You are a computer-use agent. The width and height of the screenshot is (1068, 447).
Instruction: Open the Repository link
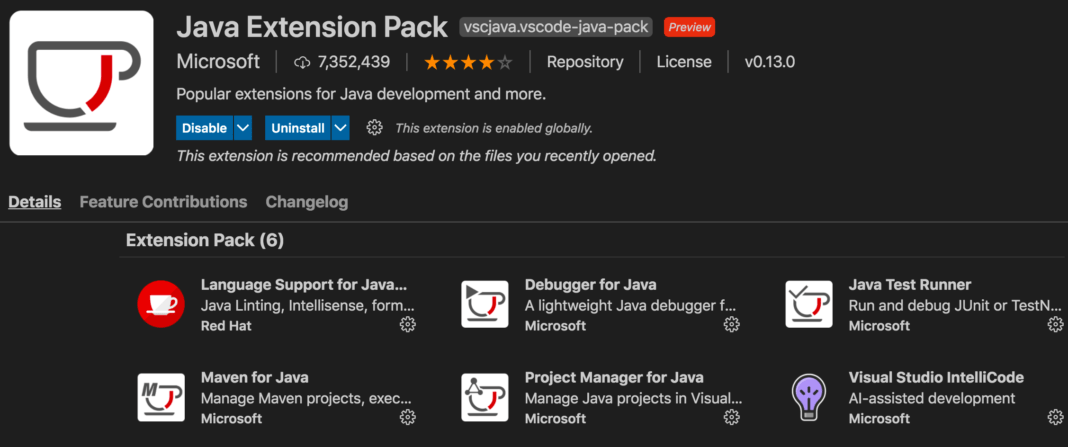pos(585,62)
